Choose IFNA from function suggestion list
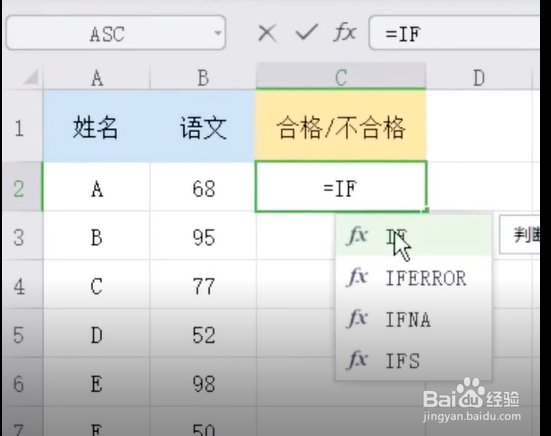Screen dimensions: 551x436 [x=414, y=319]
